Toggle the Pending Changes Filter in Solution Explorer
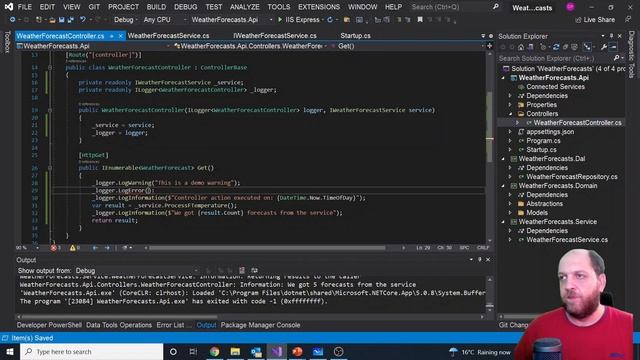 pos(543,47)
